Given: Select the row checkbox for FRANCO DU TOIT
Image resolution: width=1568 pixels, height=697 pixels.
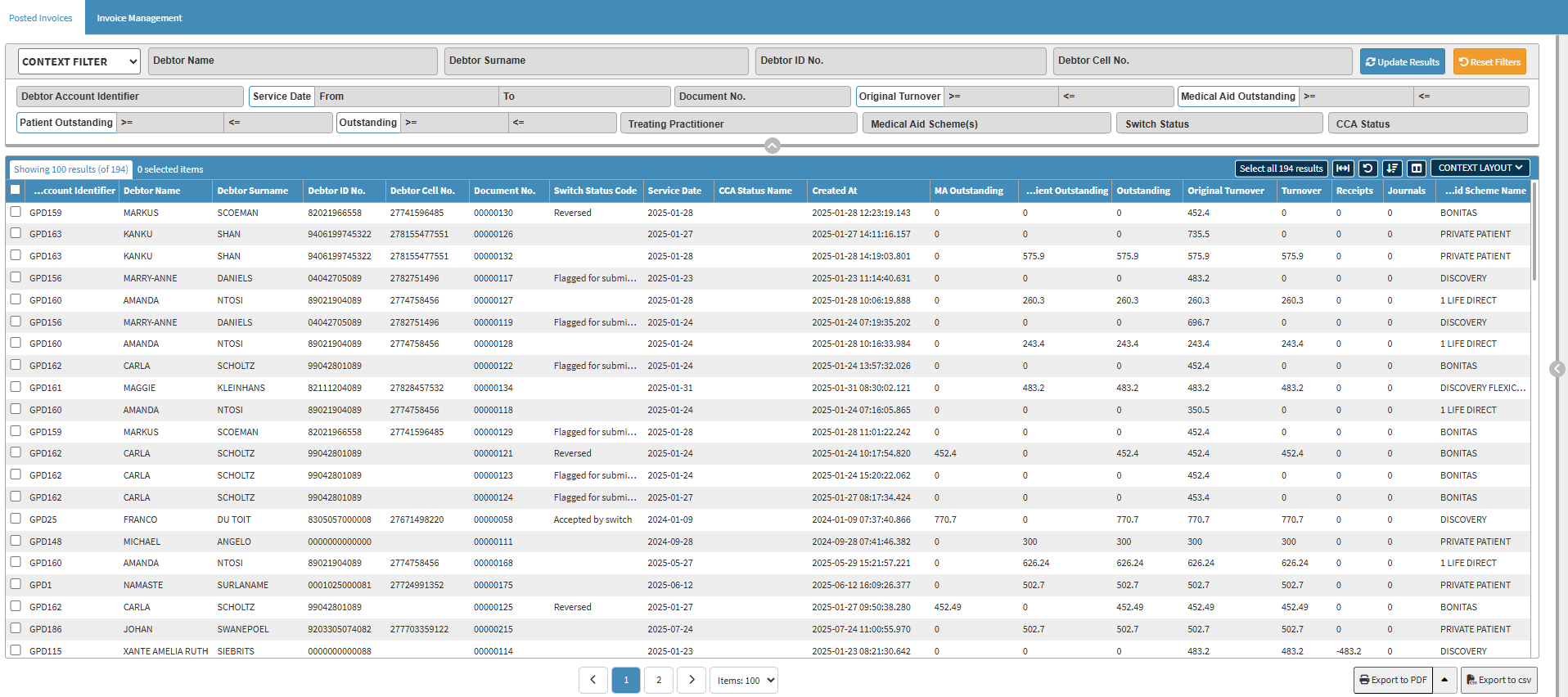Looking at the screenshot, I should coord(16,519).
